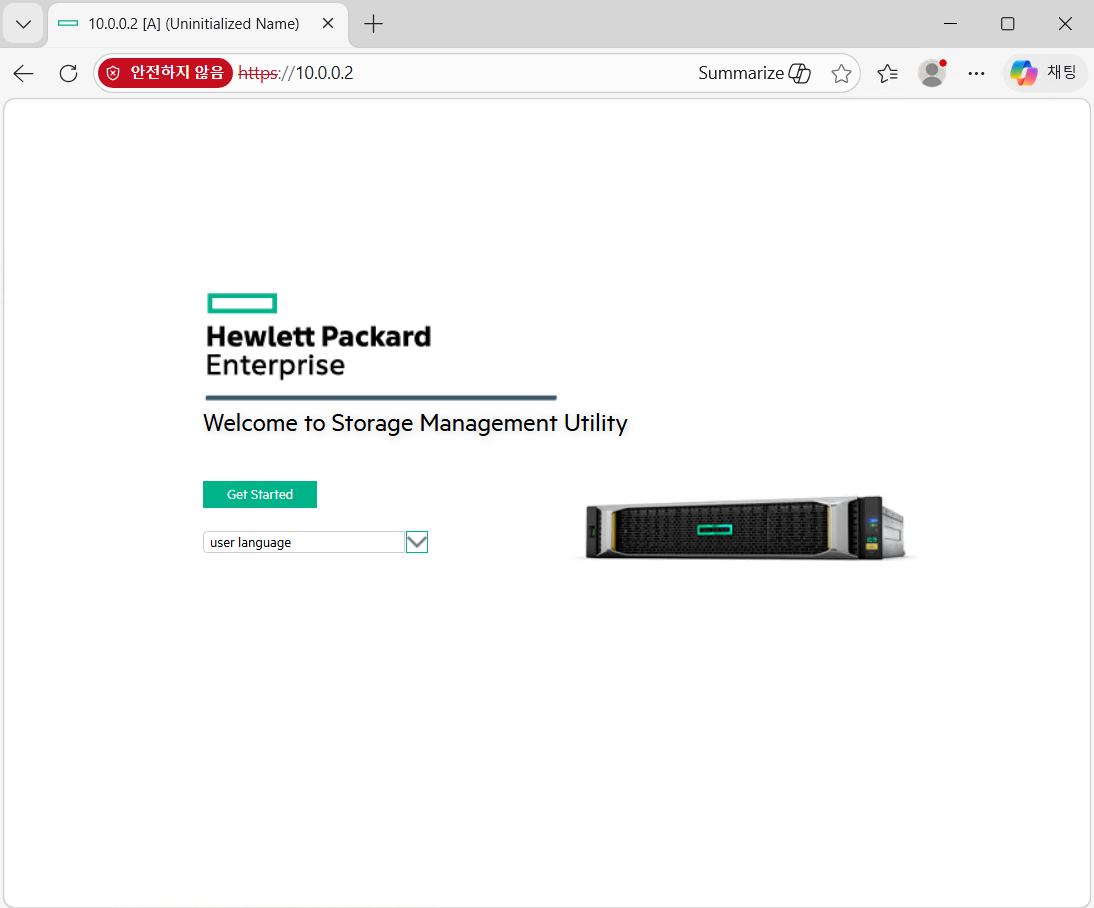Open the user language dropdown arrow
Image resolution: width=1094 pixels, height=908 pixels.
417,542
